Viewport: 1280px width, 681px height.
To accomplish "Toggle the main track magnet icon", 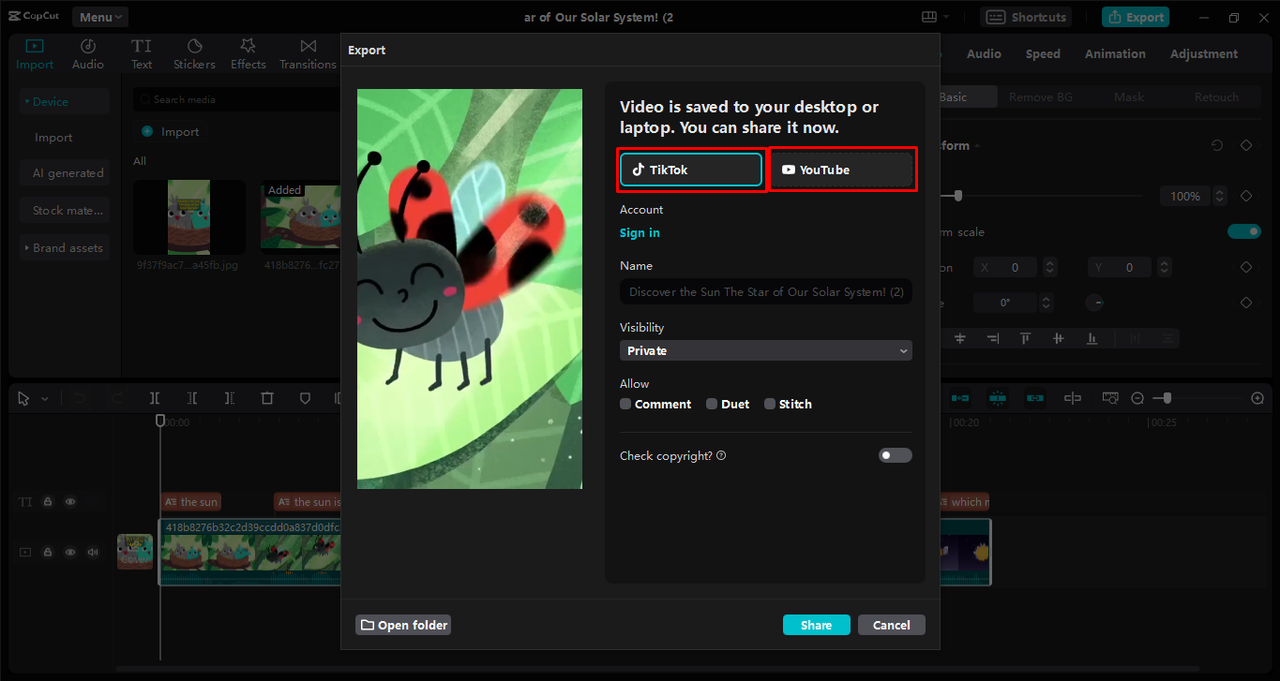I will click(960, 398).
